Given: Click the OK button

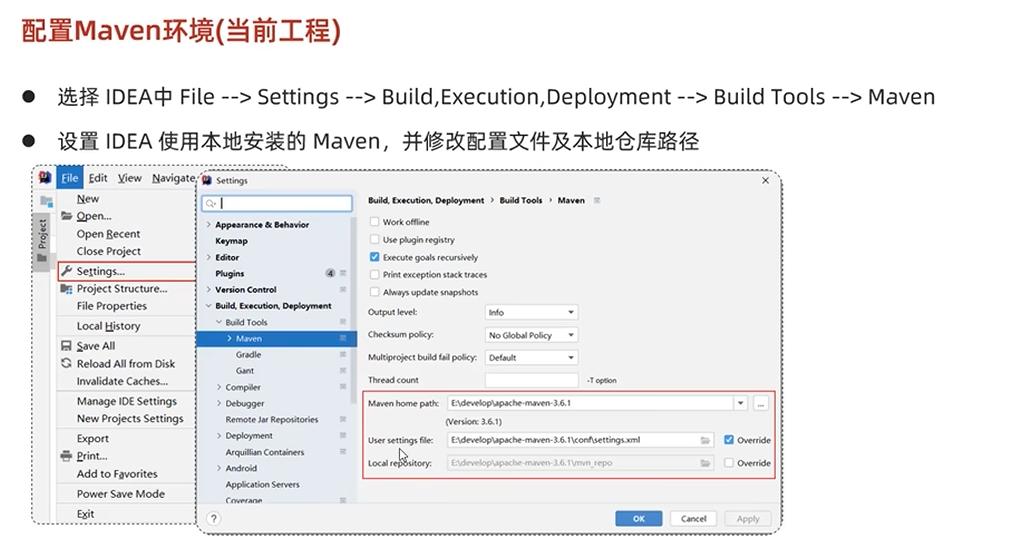Looking at the screenshot, I should [x=639, y=518].
